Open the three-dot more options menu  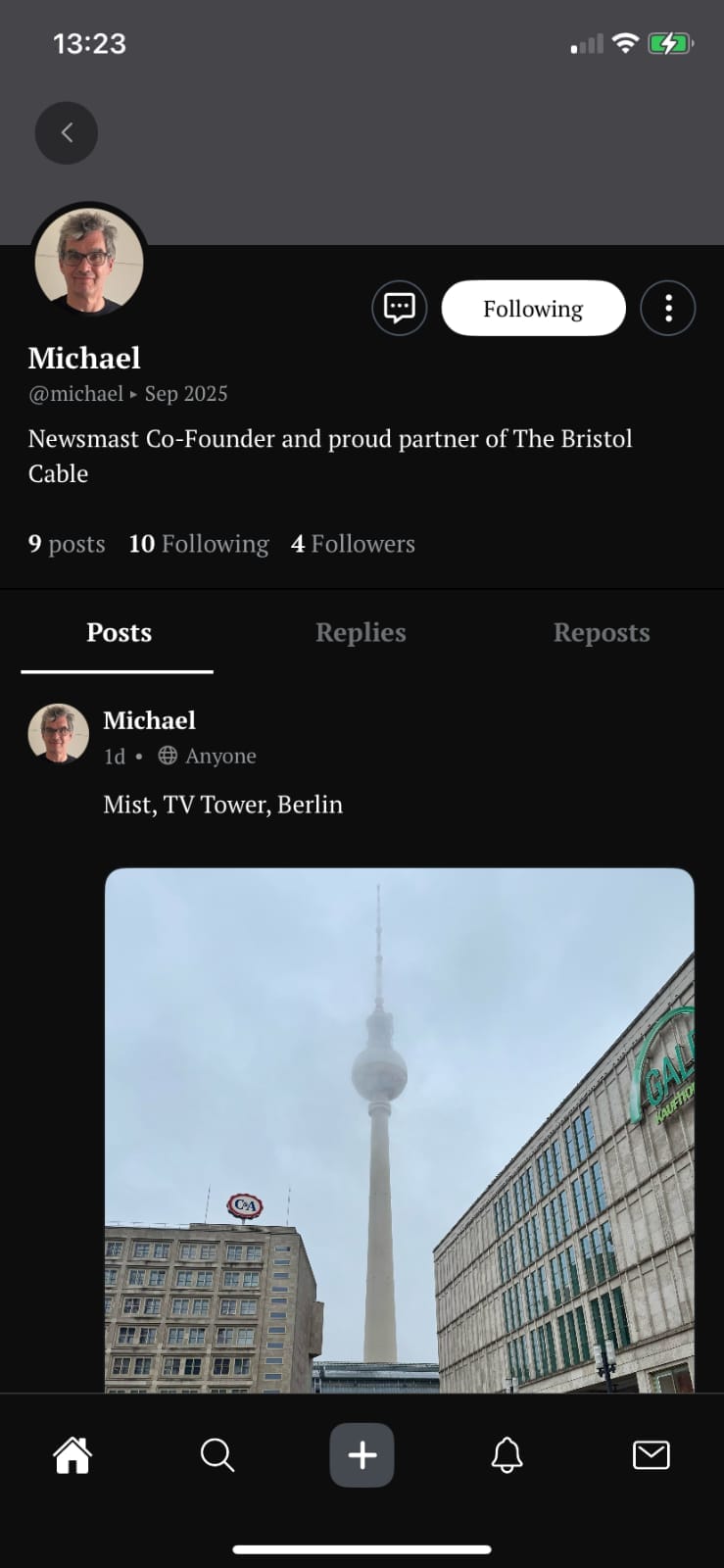(x=668, y=309)
